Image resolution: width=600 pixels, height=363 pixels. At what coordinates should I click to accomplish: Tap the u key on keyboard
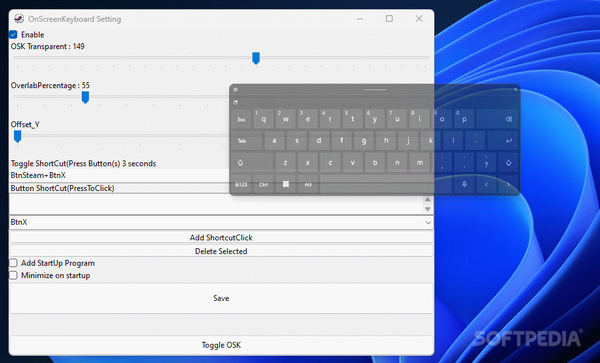[397, 119]
